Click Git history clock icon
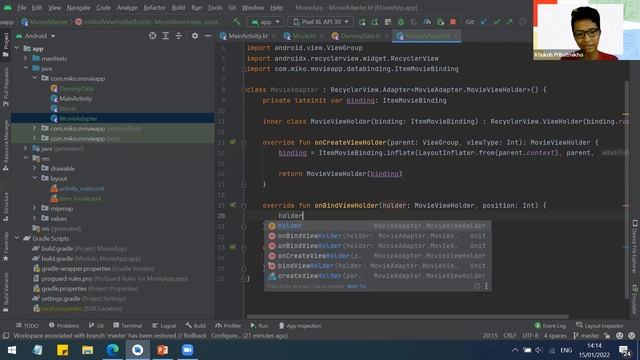This screenshot has width=640, height=360. (x=522, y=22)
